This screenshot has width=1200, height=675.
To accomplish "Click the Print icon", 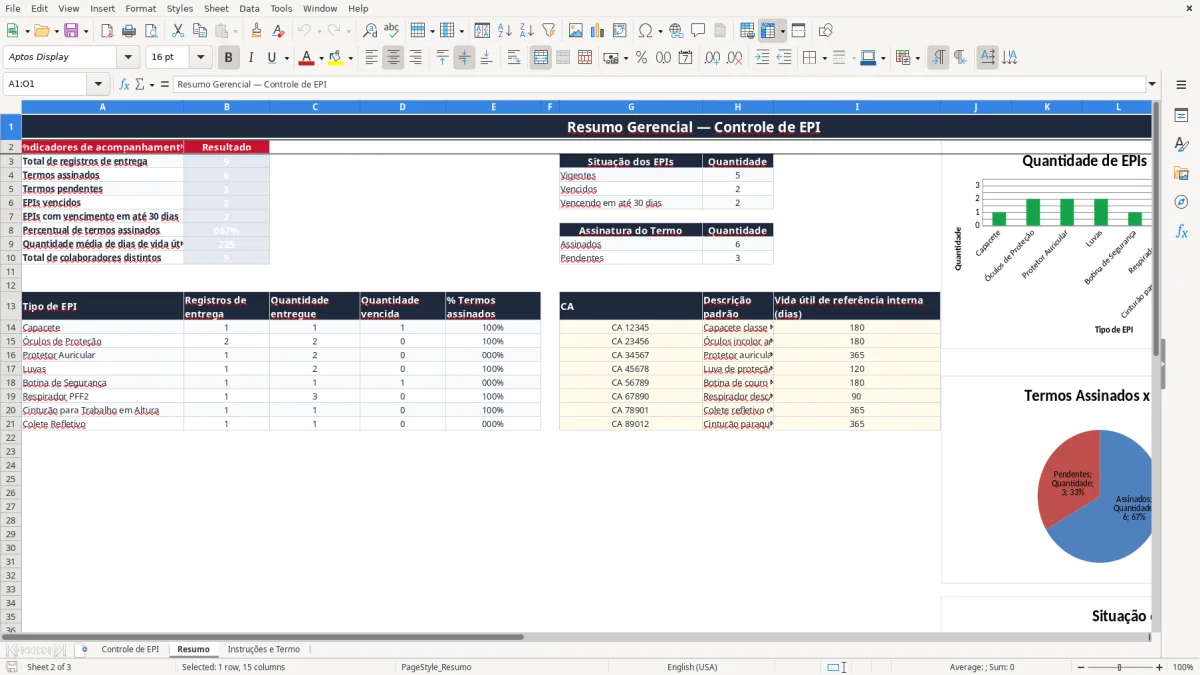I will tap(129, 31).
